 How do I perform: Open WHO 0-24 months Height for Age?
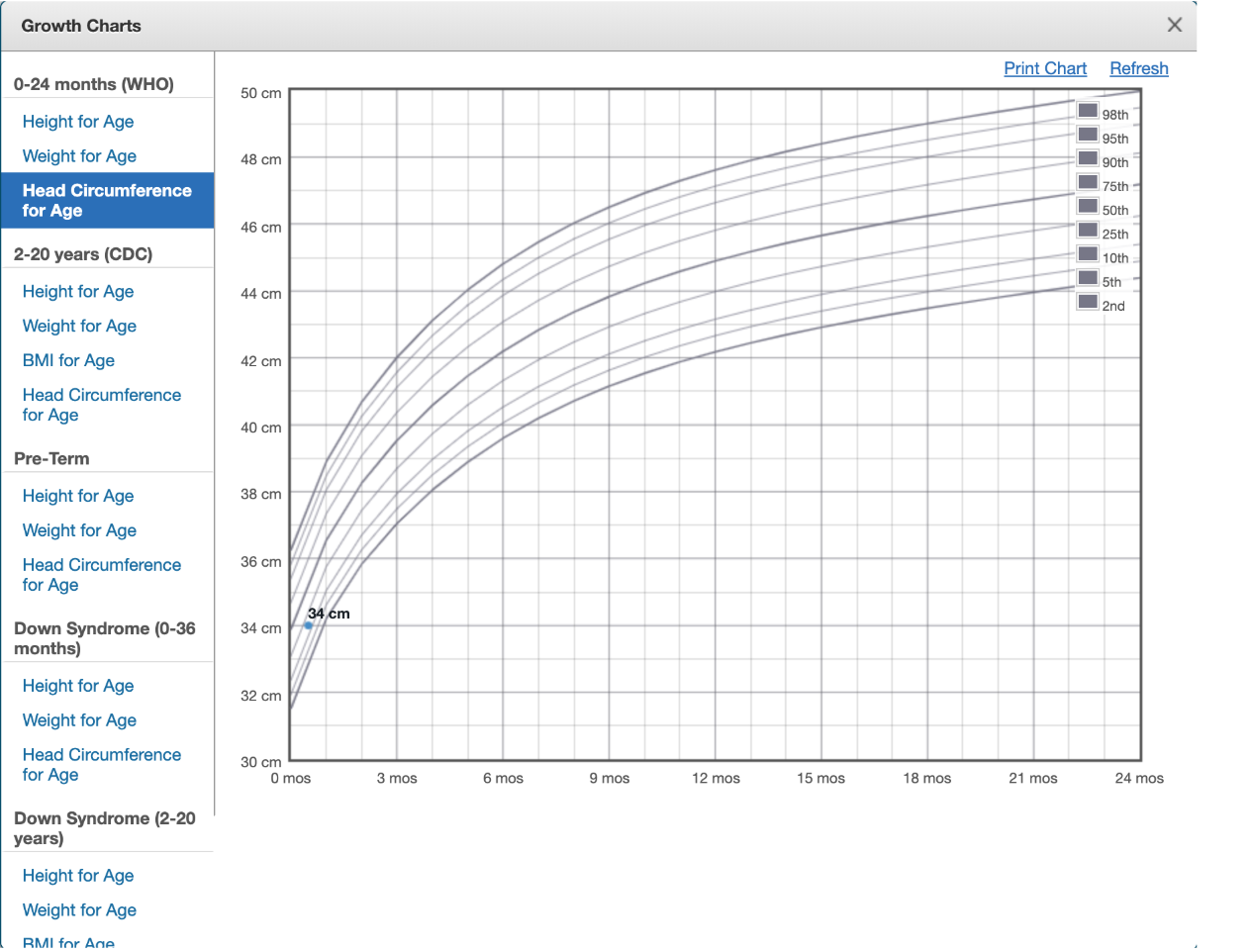tap(78, 122)
